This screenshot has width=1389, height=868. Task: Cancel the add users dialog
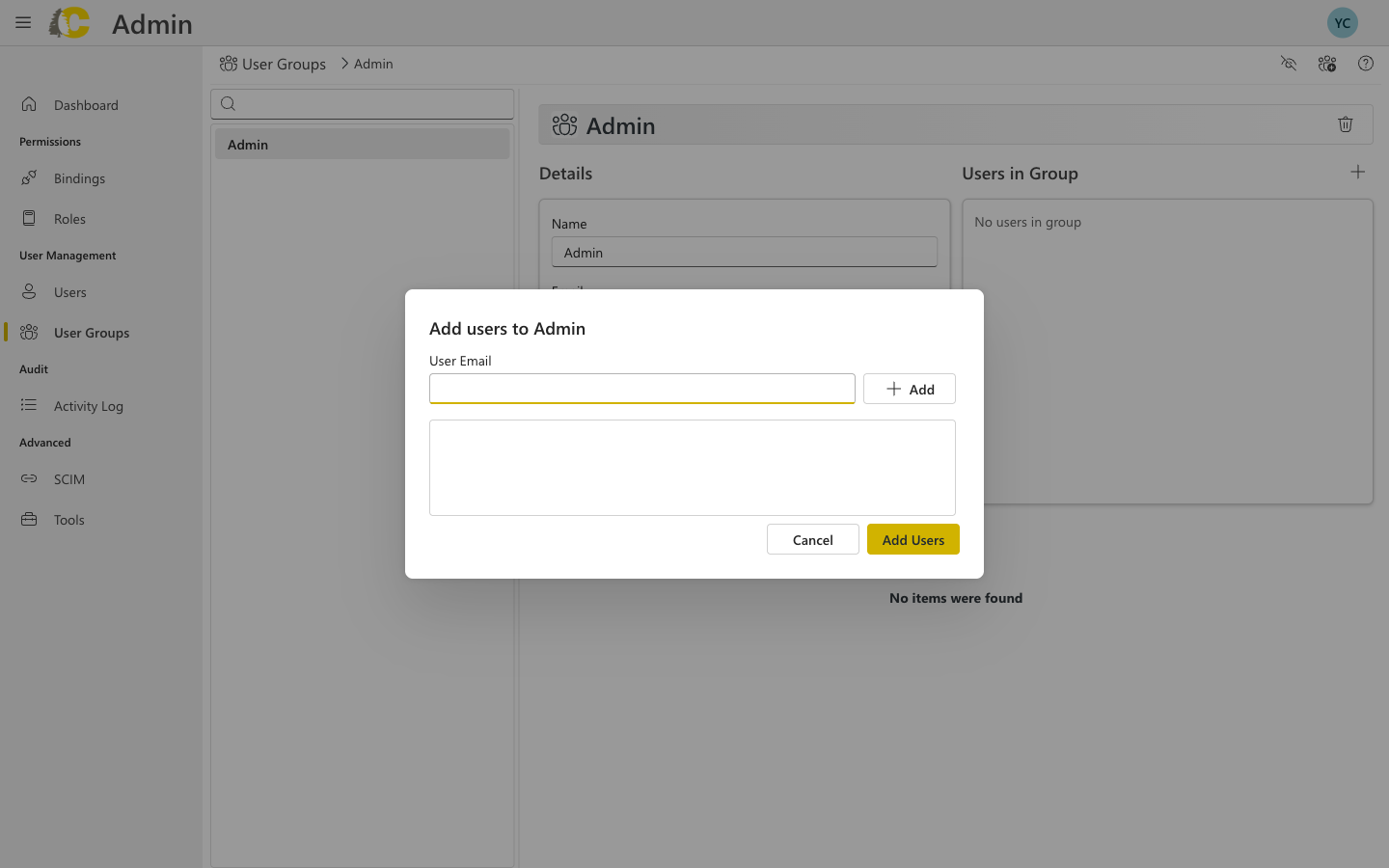[812, 539]
